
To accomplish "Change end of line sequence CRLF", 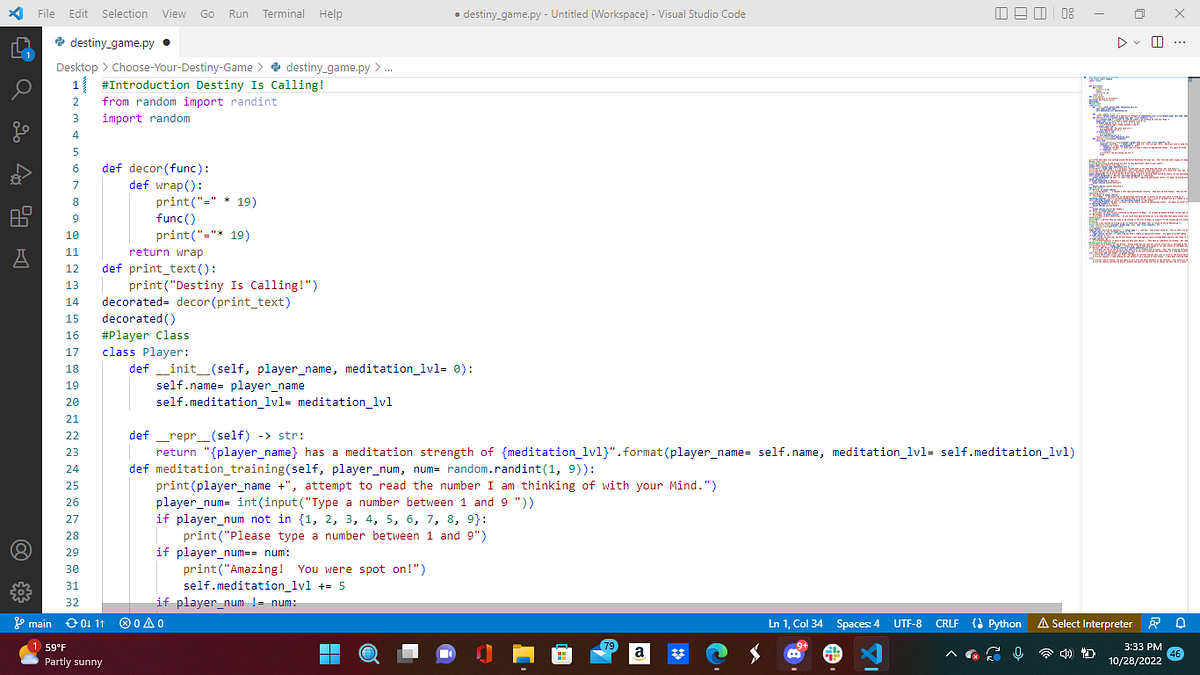I will tap(947, 623).
